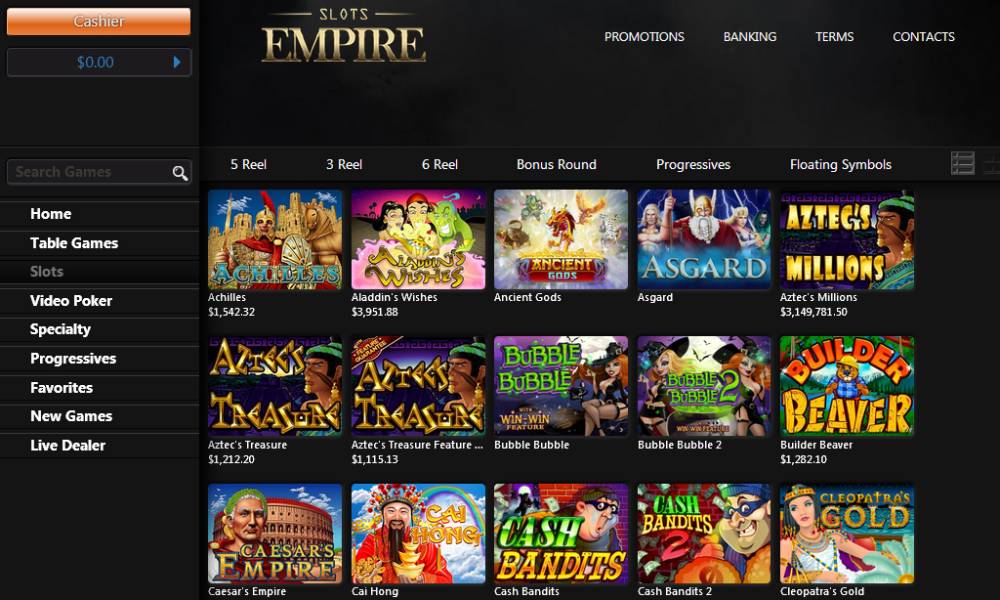
Task: Navigate to Live Dealer section
Action: [x=68, y=446]
